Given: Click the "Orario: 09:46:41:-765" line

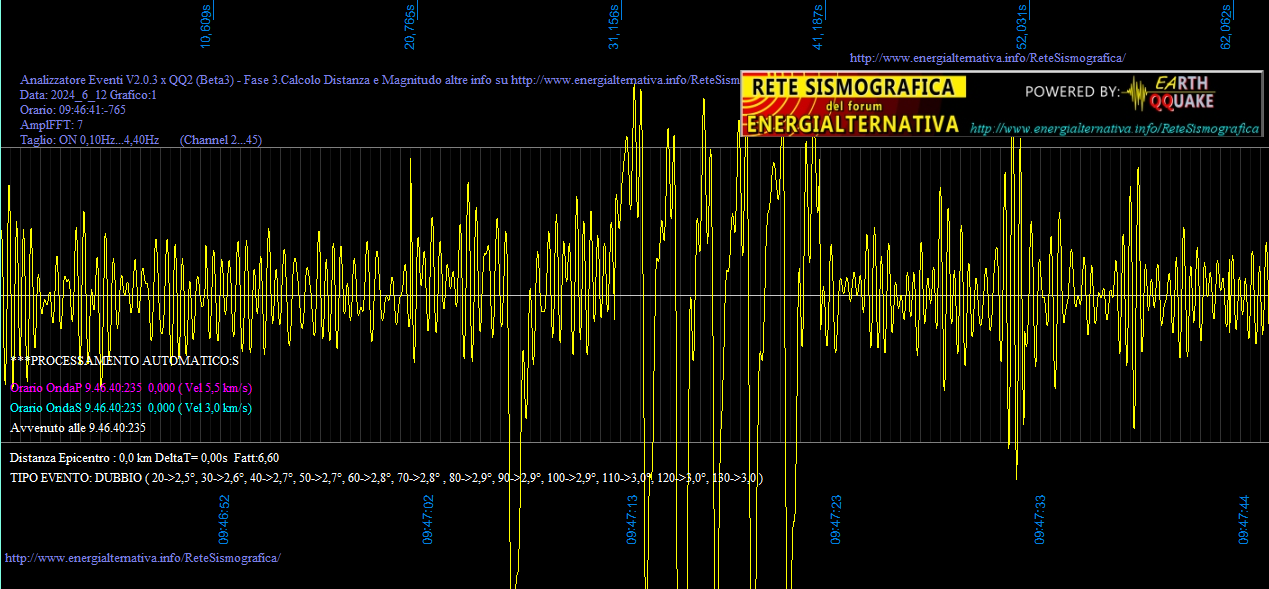Looking at the screenshot, I should [73, 110].
